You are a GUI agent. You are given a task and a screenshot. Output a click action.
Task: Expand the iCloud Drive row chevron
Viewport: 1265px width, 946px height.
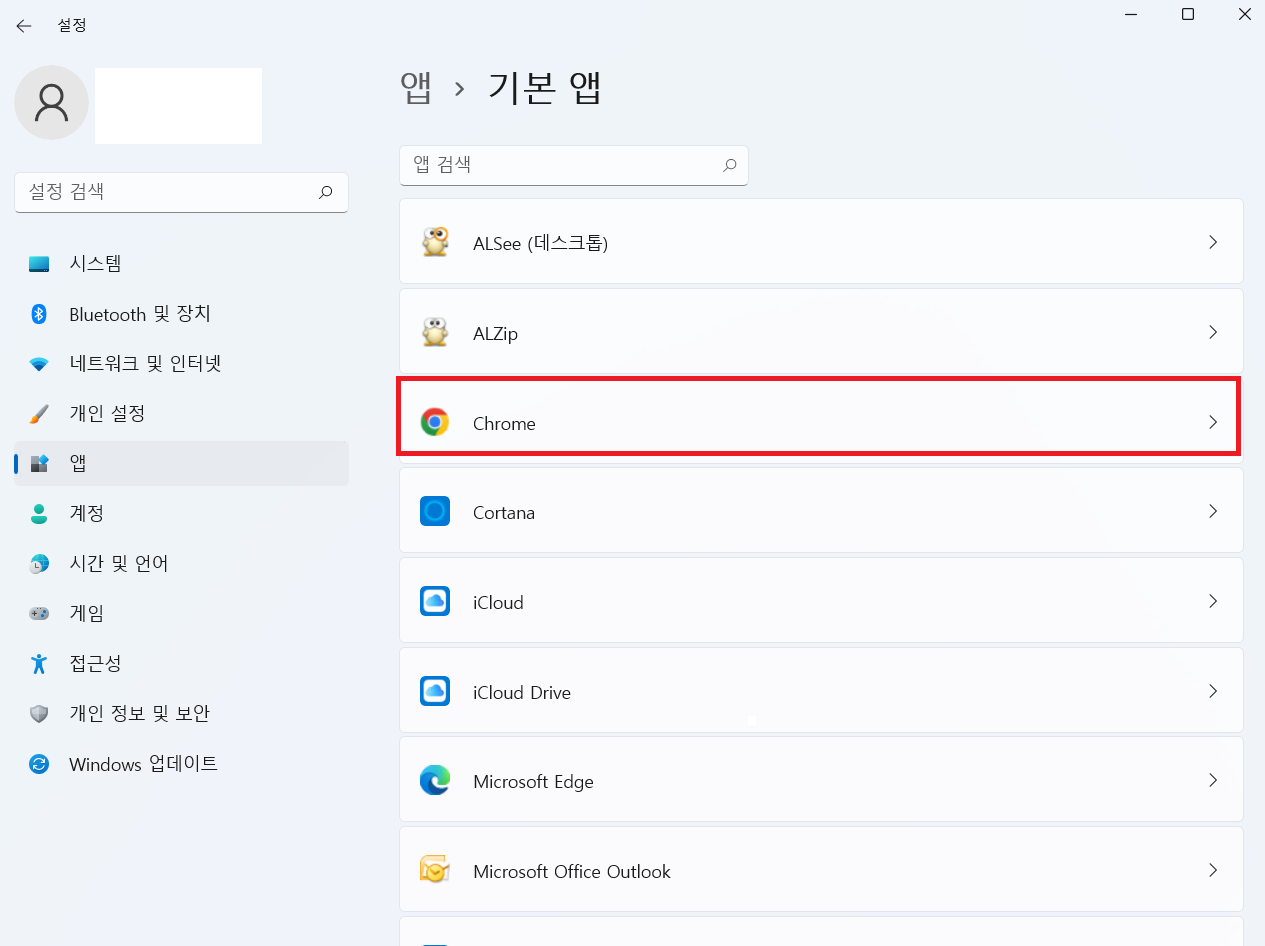(1213, 691)
